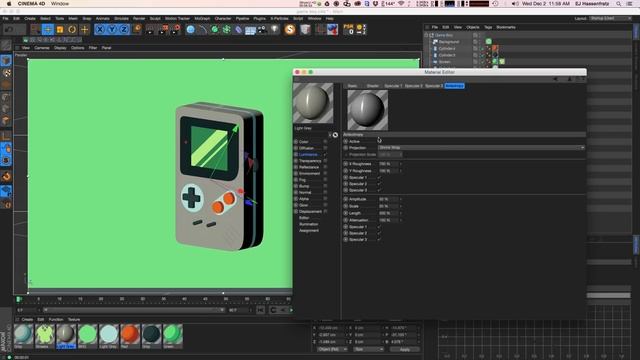Image resolution: width=640 pixels, height=360 pixels.
Task: Toggle the Bump channel checkbox
Action: [325, 186]
